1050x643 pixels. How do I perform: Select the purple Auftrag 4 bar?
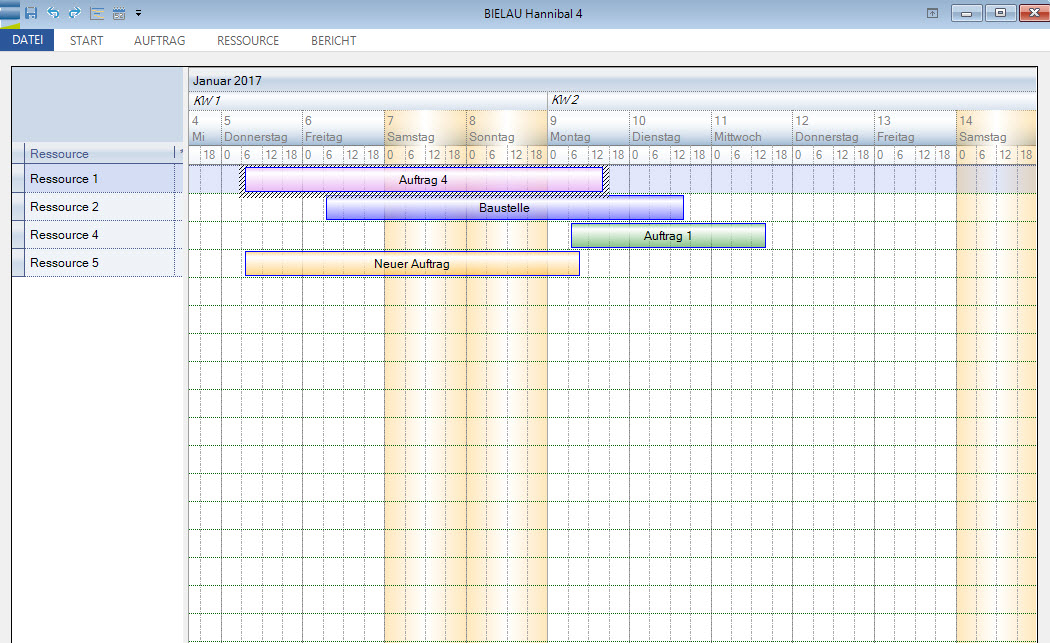click(x=423, y=180)
